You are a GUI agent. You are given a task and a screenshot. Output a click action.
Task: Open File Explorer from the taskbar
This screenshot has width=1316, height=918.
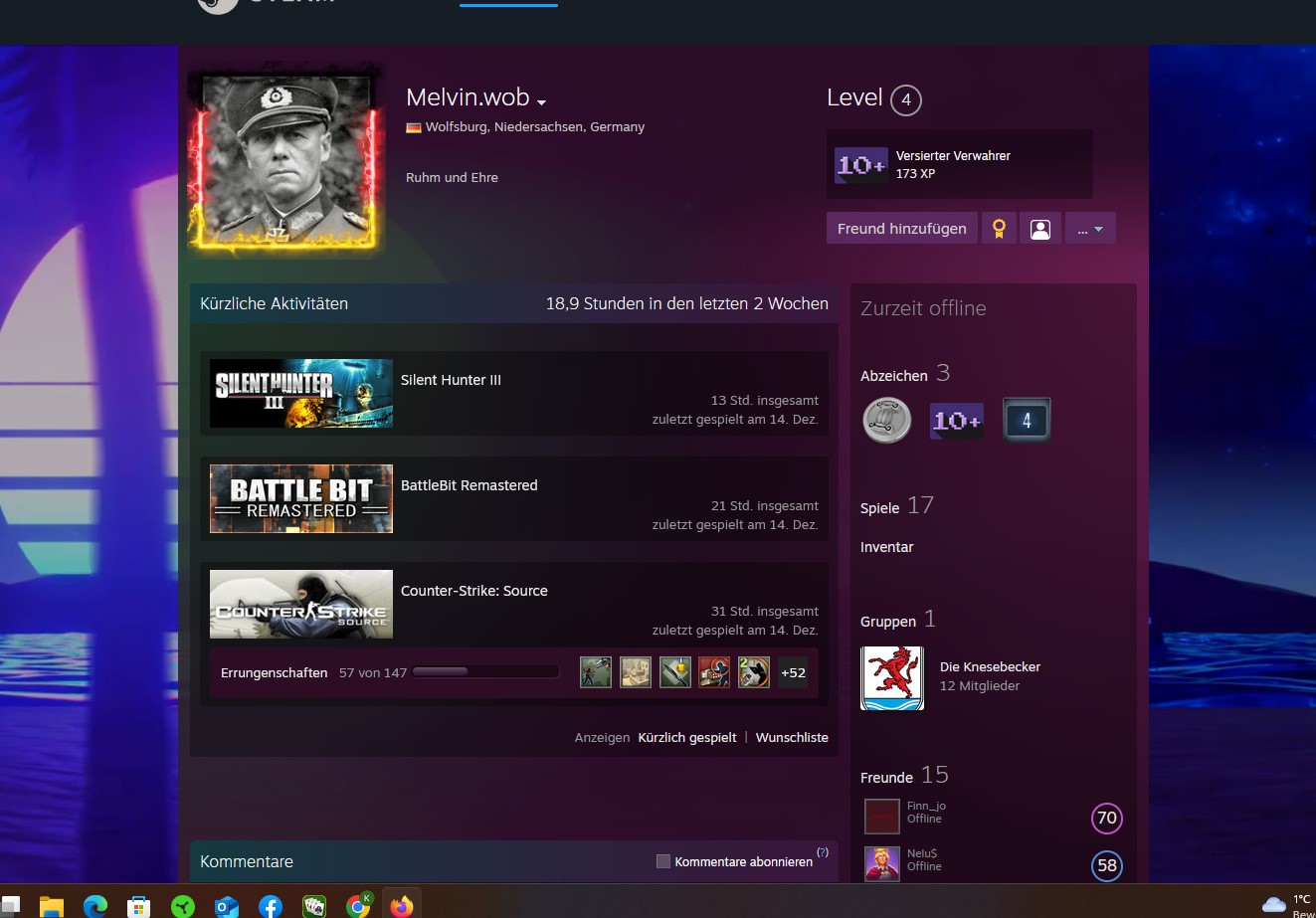(x=52, y=906)
